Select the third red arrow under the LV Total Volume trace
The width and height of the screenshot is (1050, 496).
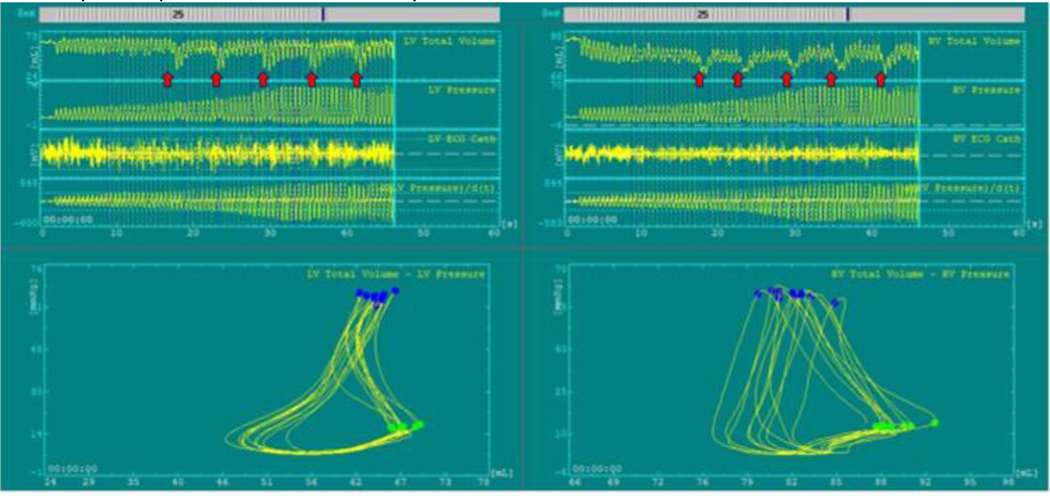263,80
